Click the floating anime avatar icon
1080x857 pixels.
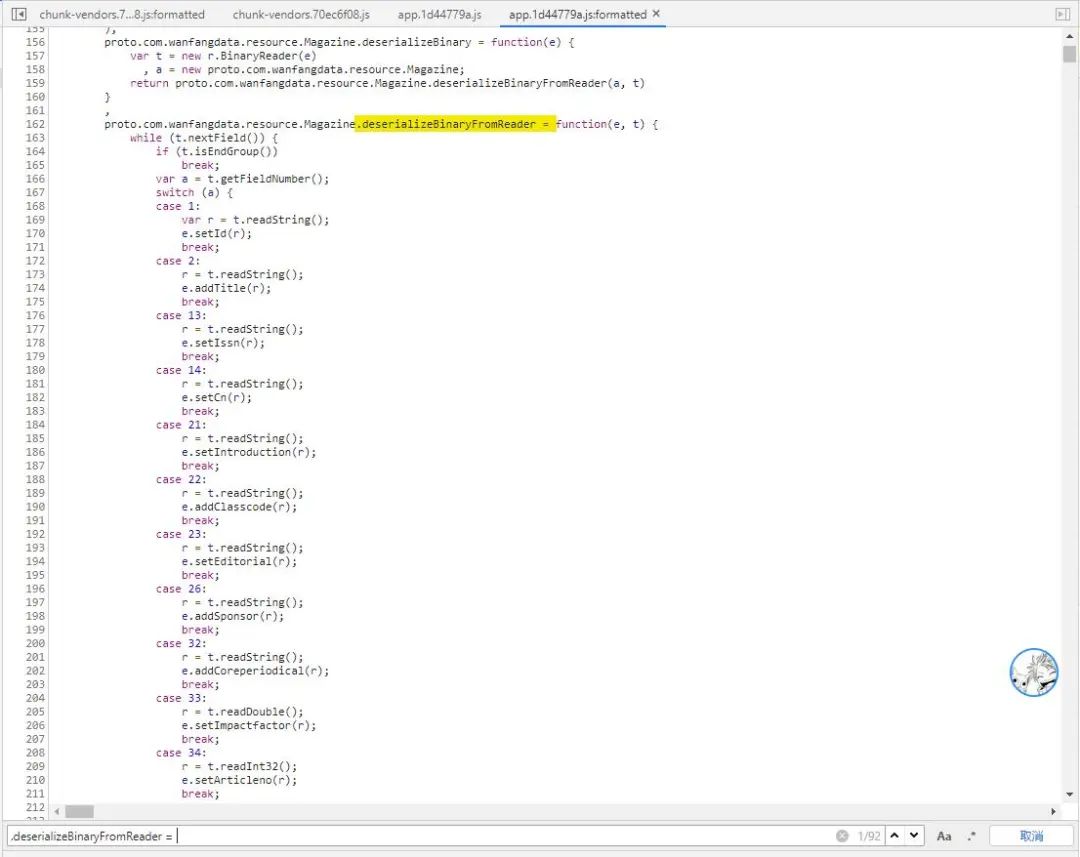pyautogui.click(x=1033, y=672)
